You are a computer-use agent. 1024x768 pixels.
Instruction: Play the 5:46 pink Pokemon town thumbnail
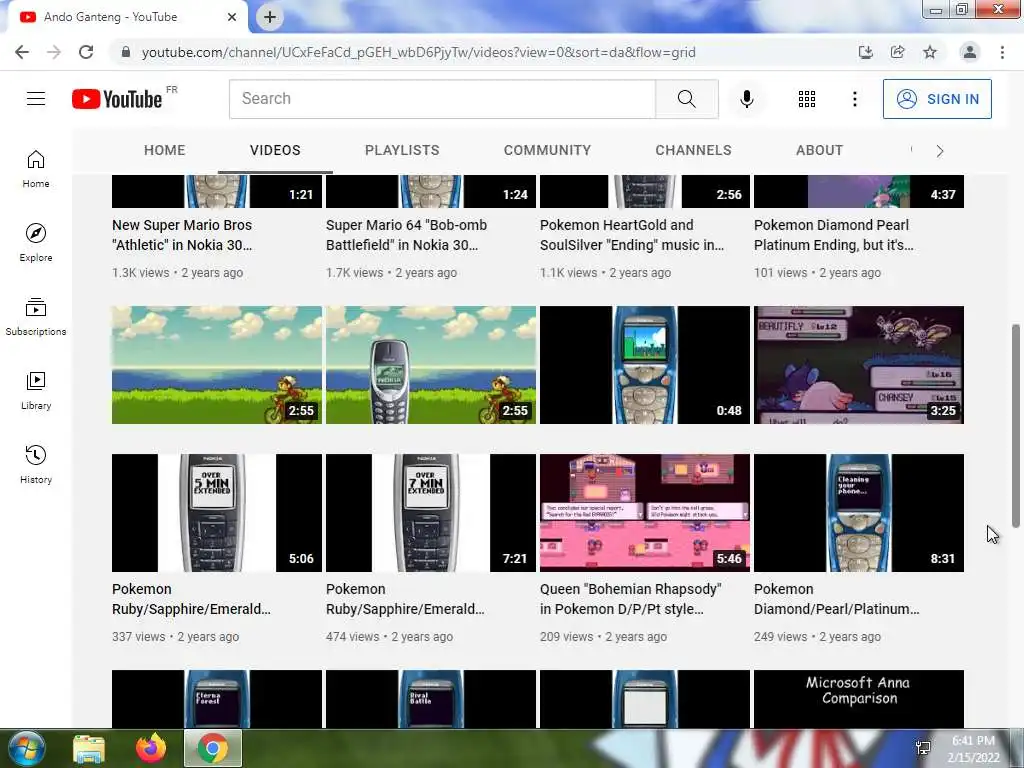645,513
